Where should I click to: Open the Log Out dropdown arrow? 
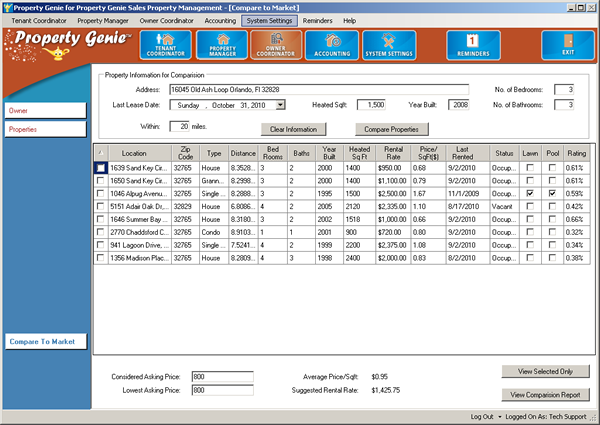[x=499, y=417]
